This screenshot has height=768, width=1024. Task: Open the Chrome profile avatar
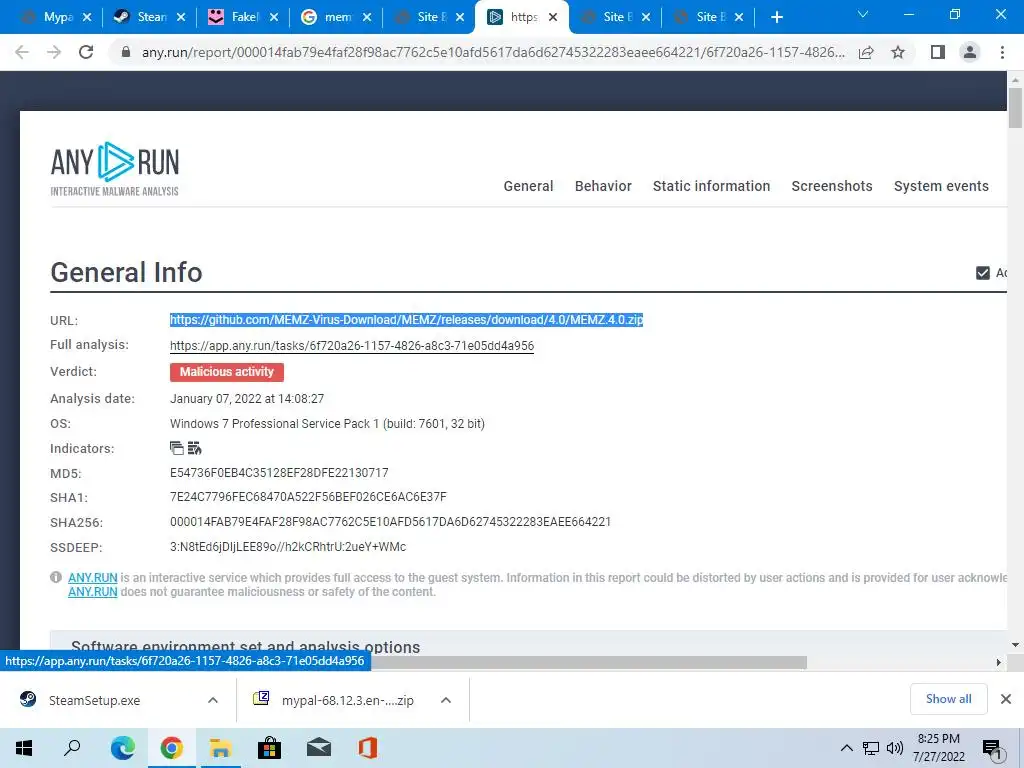pyautogui.click(x=970, y=52)
